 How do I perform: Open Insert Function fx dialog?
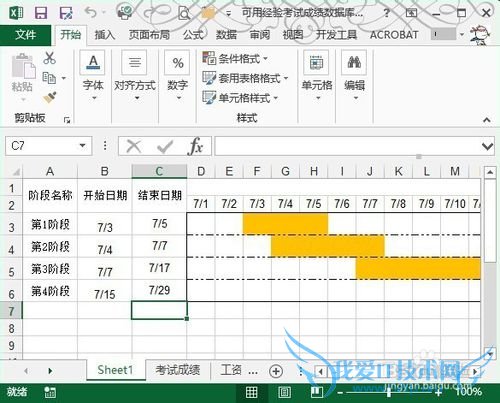coord(195,146)
